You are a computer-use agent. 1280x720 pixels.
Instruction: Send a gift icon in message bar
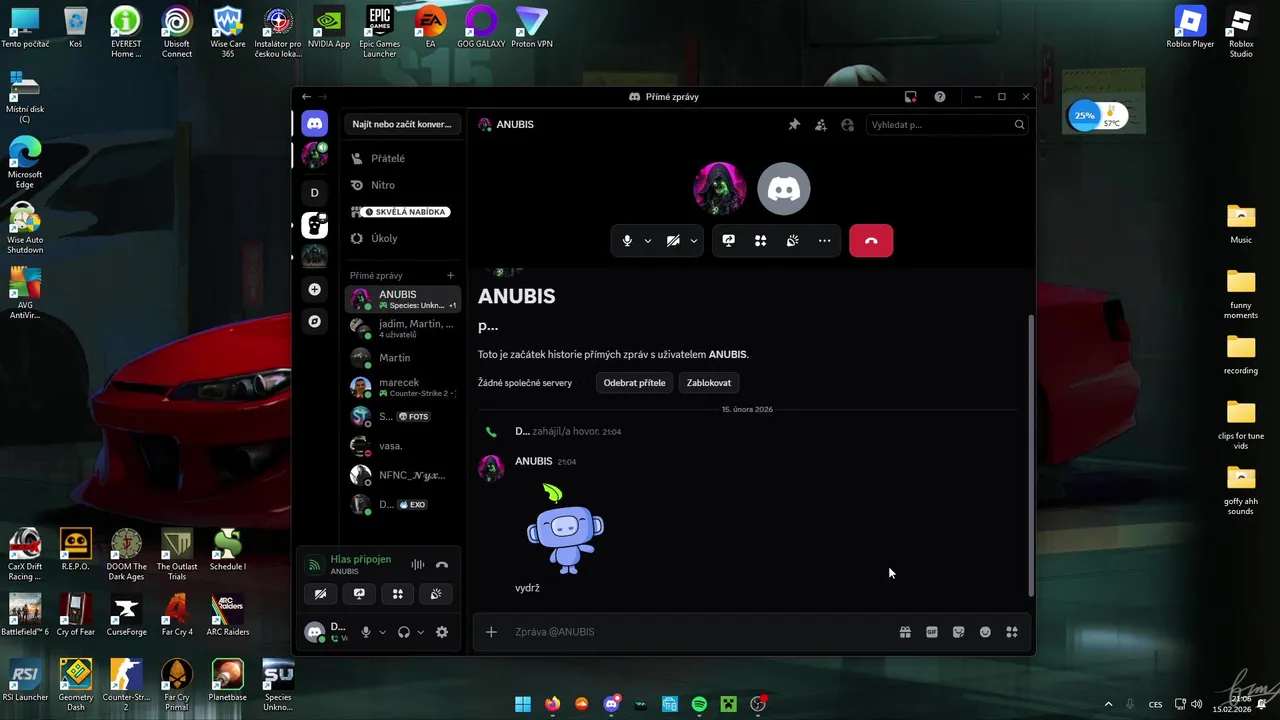pos(905,632)
